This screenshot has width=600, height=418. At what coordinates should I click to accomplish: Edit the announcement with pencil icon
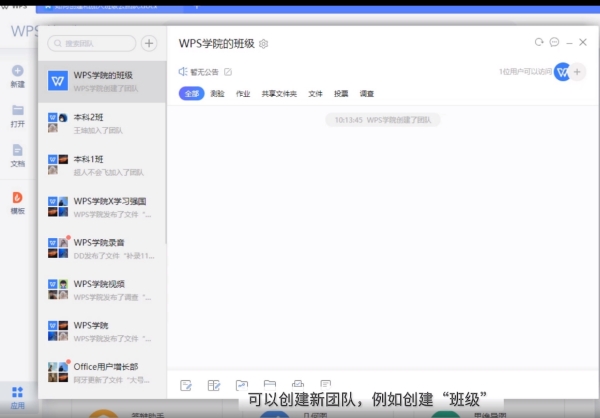coord(228,72)
